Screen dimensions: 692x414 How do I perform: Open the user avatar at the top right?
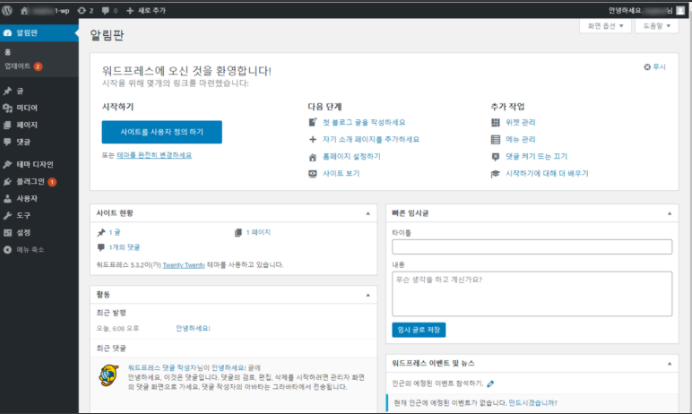pyautogui.click(x=681, y=11)
